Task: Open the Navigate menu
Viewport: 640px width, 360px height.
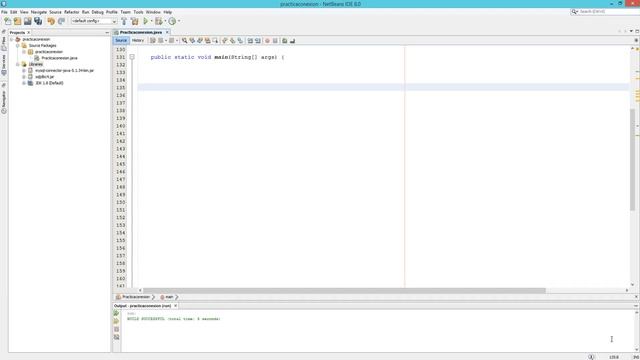Action: (39, 12)
